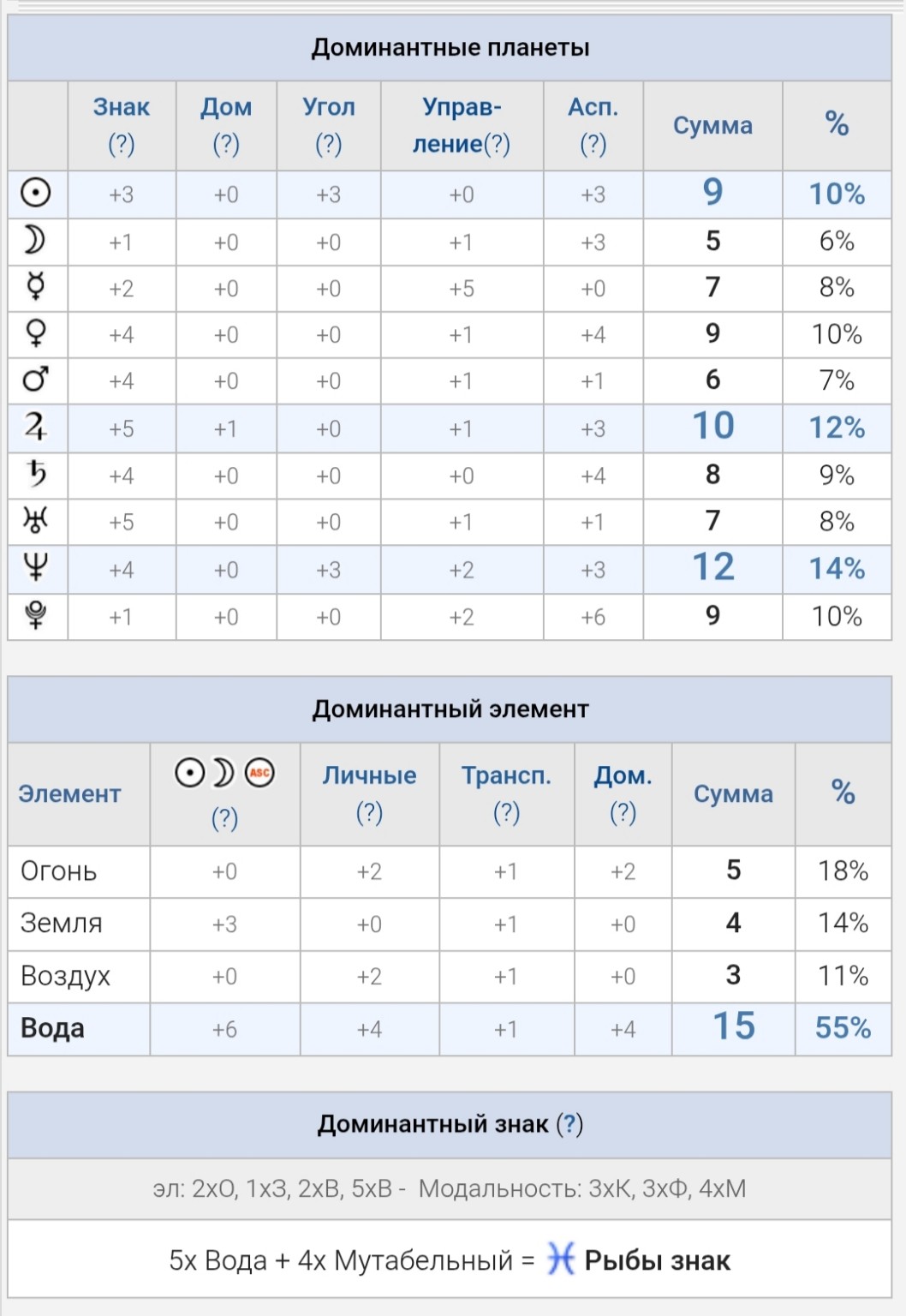Image resolution: width=906 pixels, height=1316 pixels.
Task: Click the Sun planet symbol row icon
Action: click(x=36, y=194)
